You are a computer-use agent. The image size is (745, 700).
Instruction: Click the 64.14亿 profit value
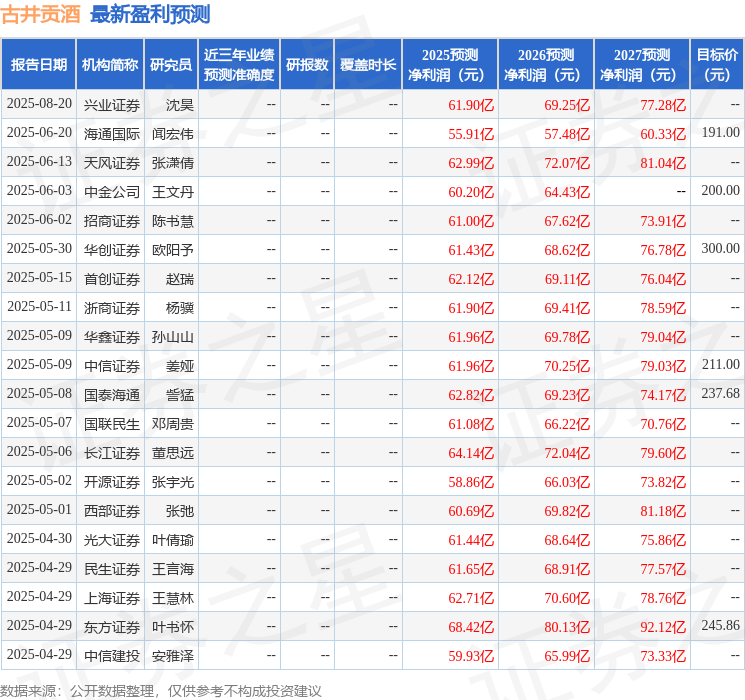point(471,453)
